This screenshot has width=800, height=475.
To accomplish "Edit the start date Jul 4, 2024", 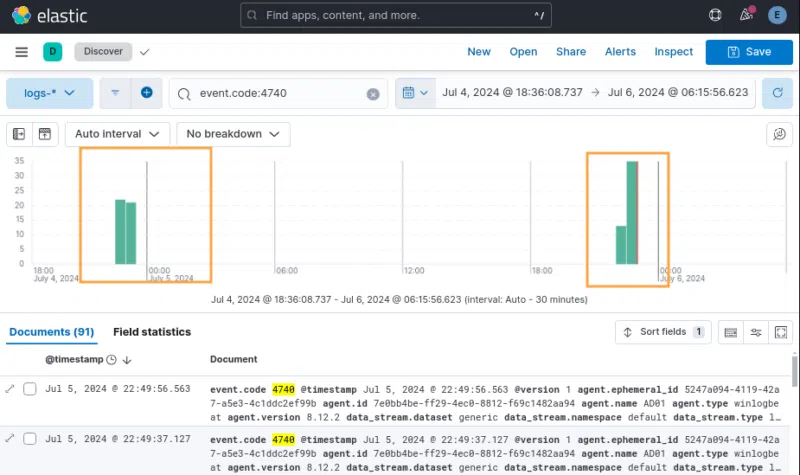I will click(x=512, y=92).
